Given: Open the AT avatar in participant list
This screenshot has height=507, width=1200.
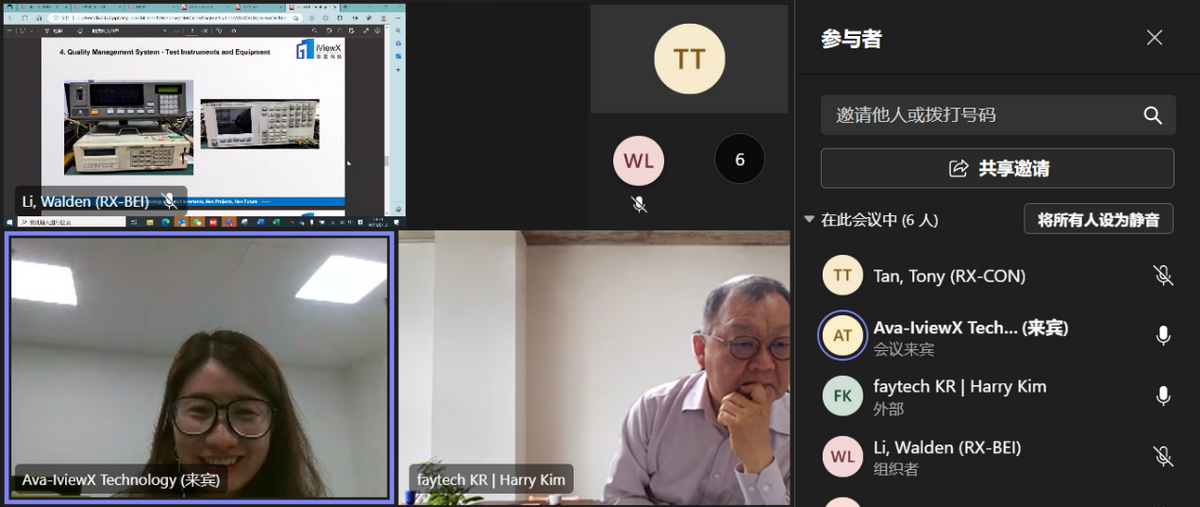Looking at the screenshot, I should click(842, 336).
